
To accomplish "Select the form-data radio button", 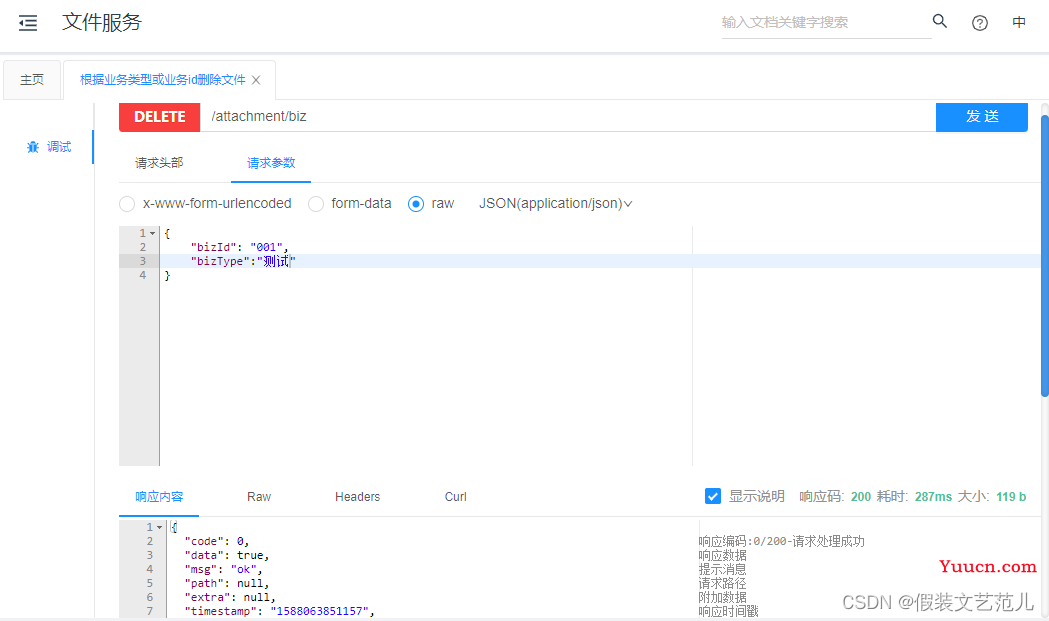I will pyautogui.click(x=316, y=204).
